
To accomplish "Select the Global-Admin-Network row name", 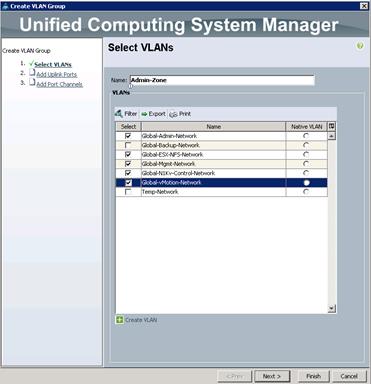I will (169, 136).
